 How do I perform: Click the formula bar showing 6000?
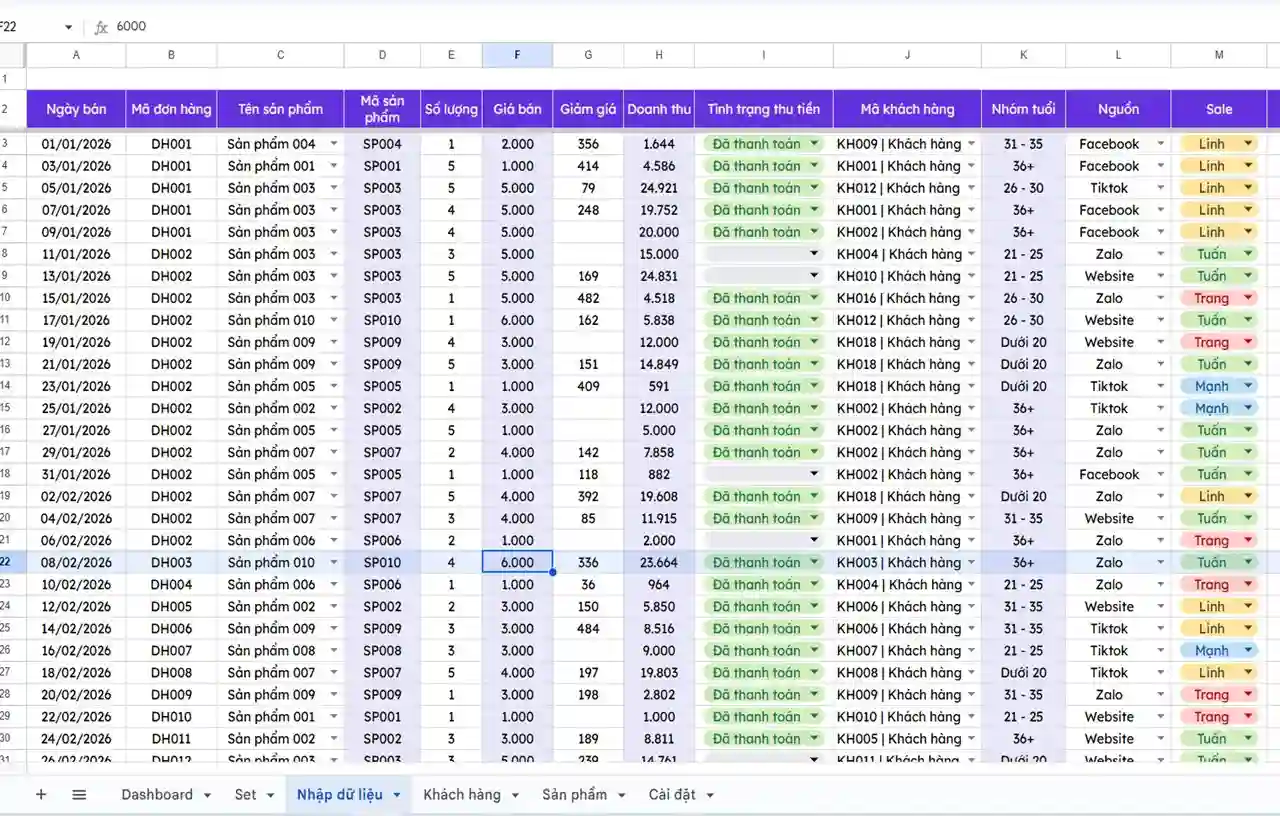tap(600, 27)
